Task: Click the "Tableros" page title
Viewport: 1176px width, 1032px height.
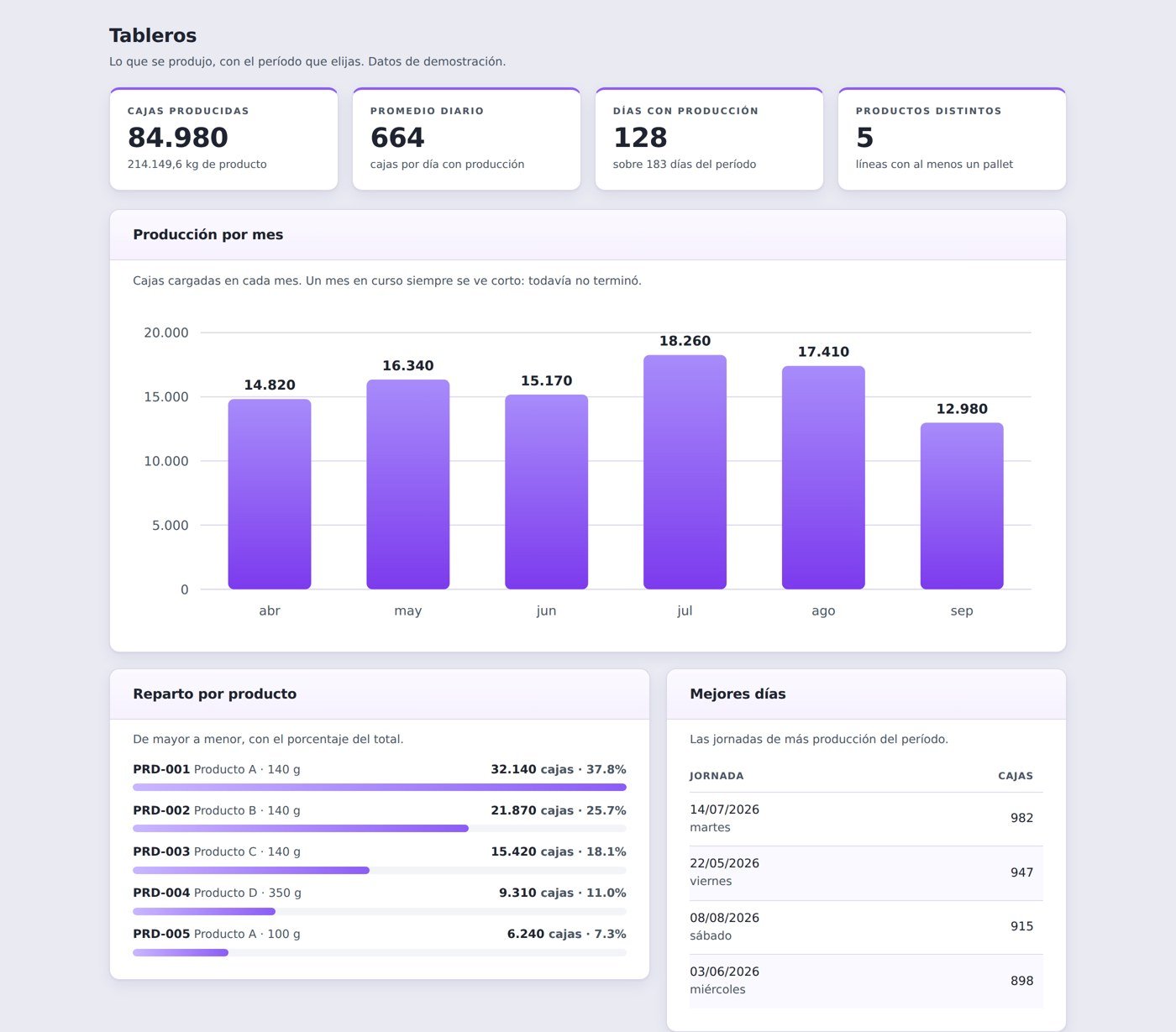Action: [153, 35]
